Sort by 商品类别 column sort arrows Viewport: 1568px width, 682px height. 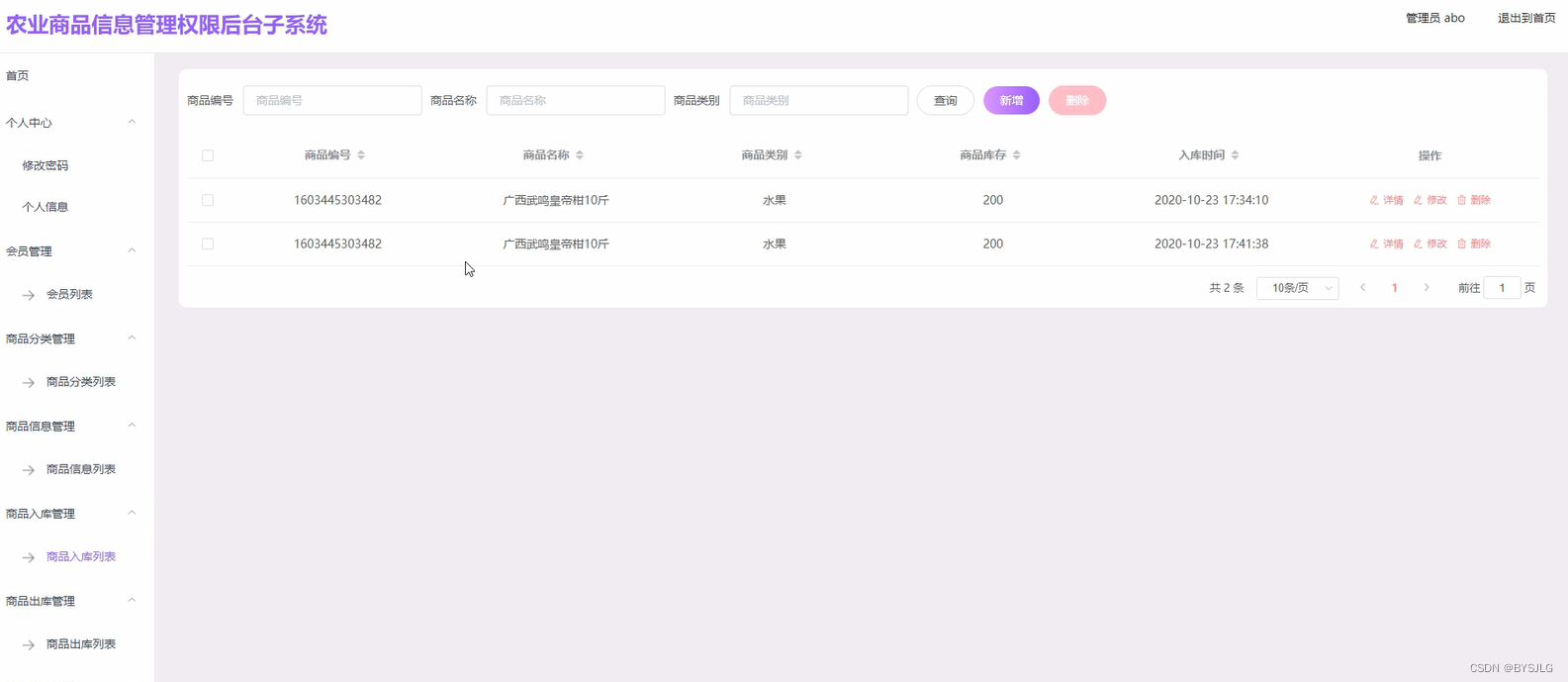pos(798,155)
